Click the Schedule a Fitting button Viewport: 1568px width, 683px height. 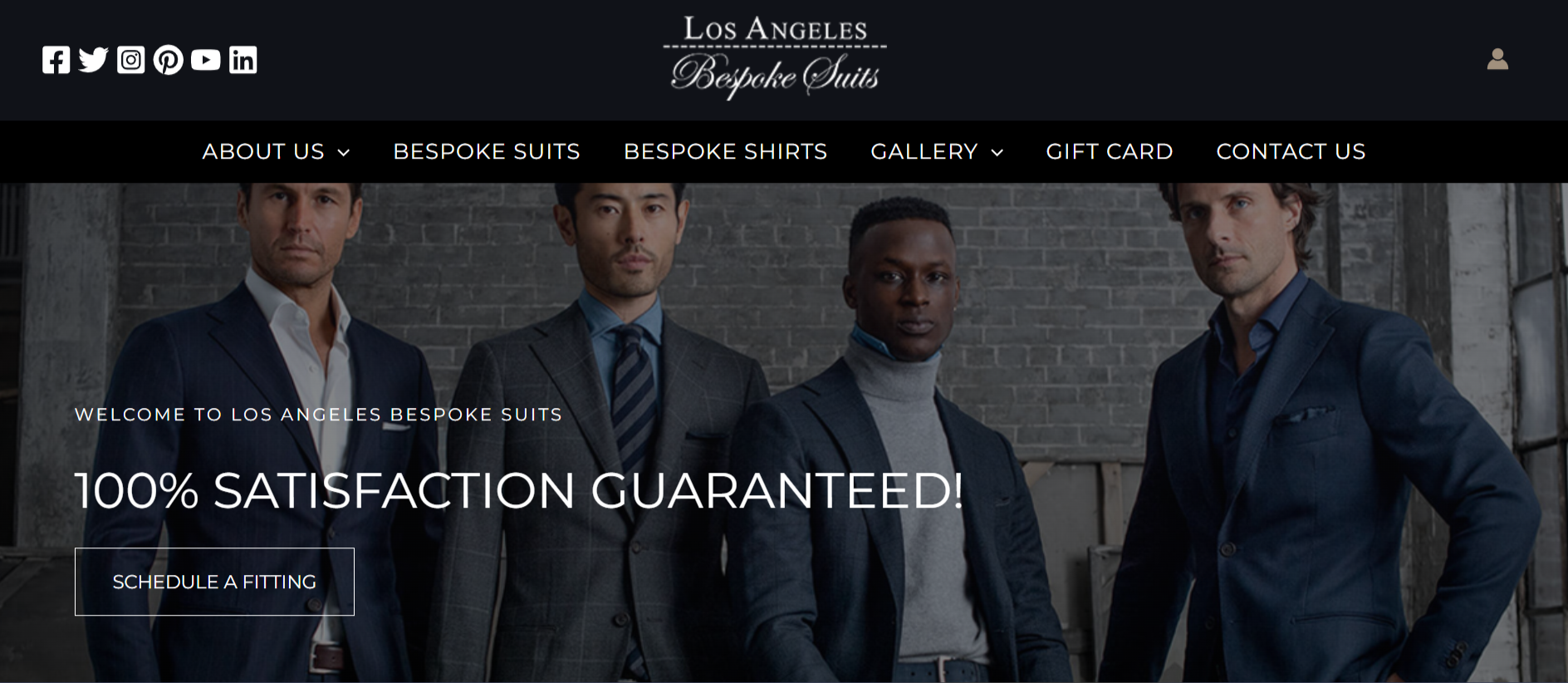[214, 582]
